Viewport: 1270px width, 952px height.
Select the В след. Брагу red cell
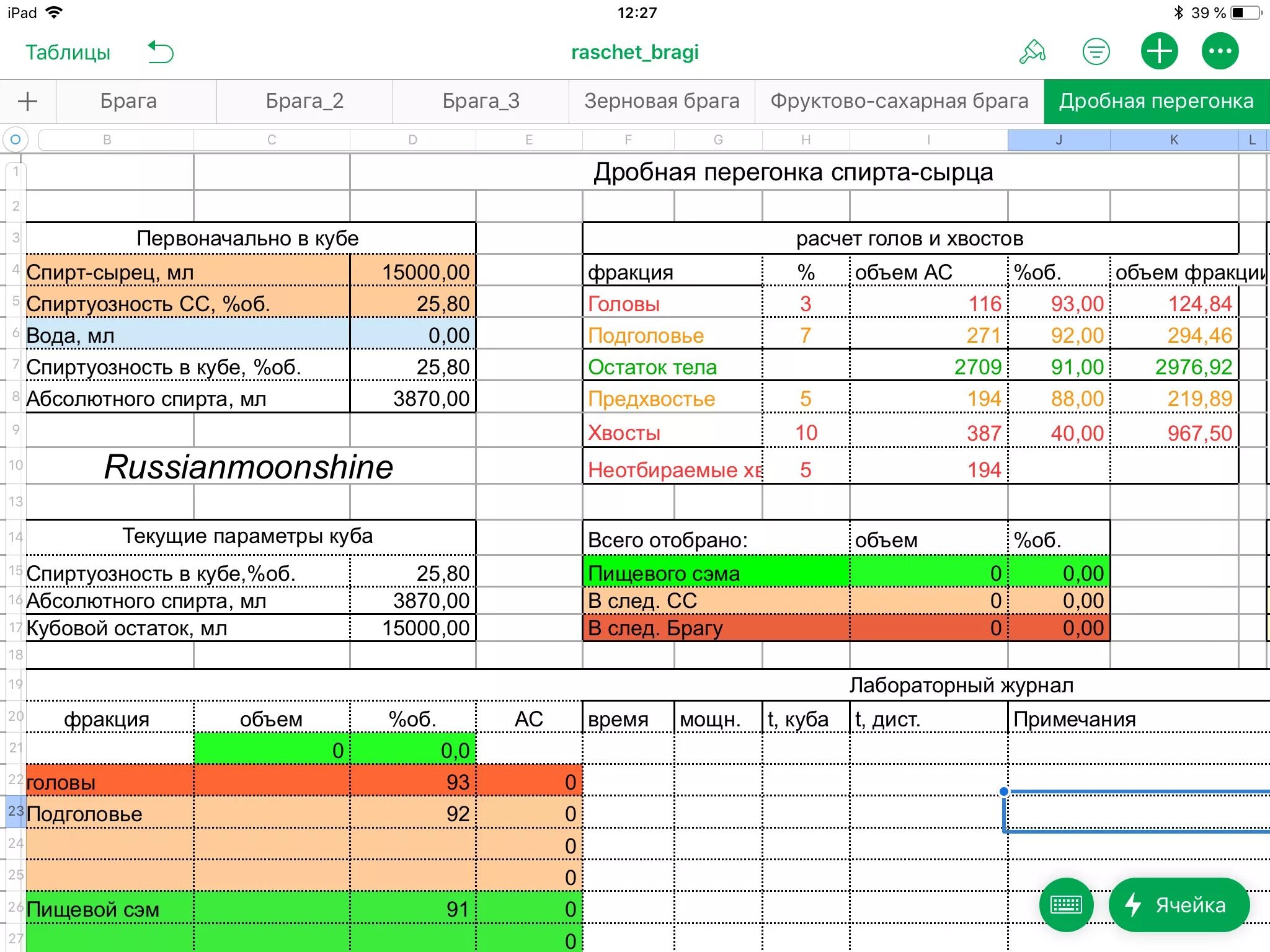716,627
